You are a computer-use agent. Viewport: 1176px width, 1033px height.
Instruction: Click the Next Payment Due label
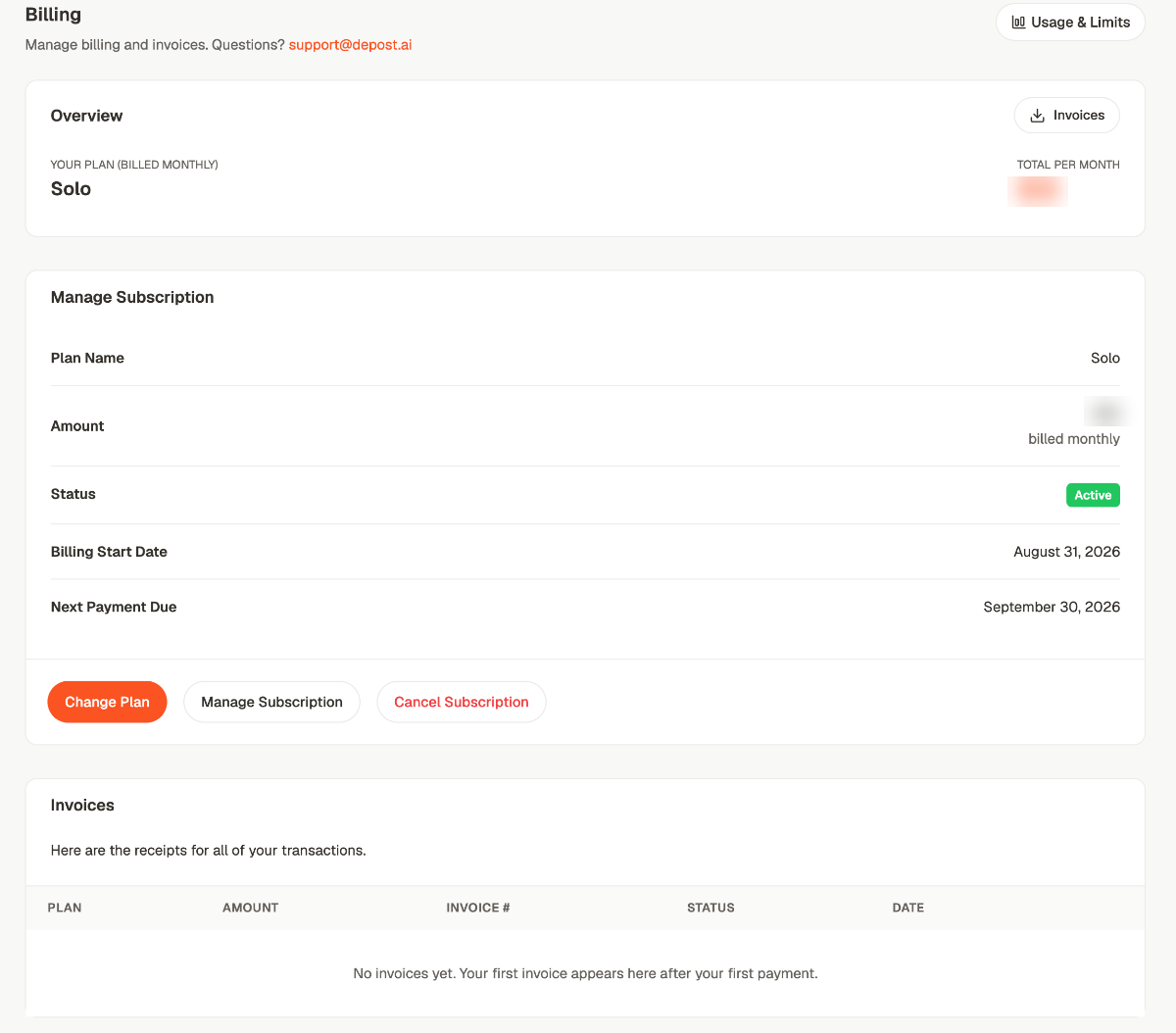(114, 607)
